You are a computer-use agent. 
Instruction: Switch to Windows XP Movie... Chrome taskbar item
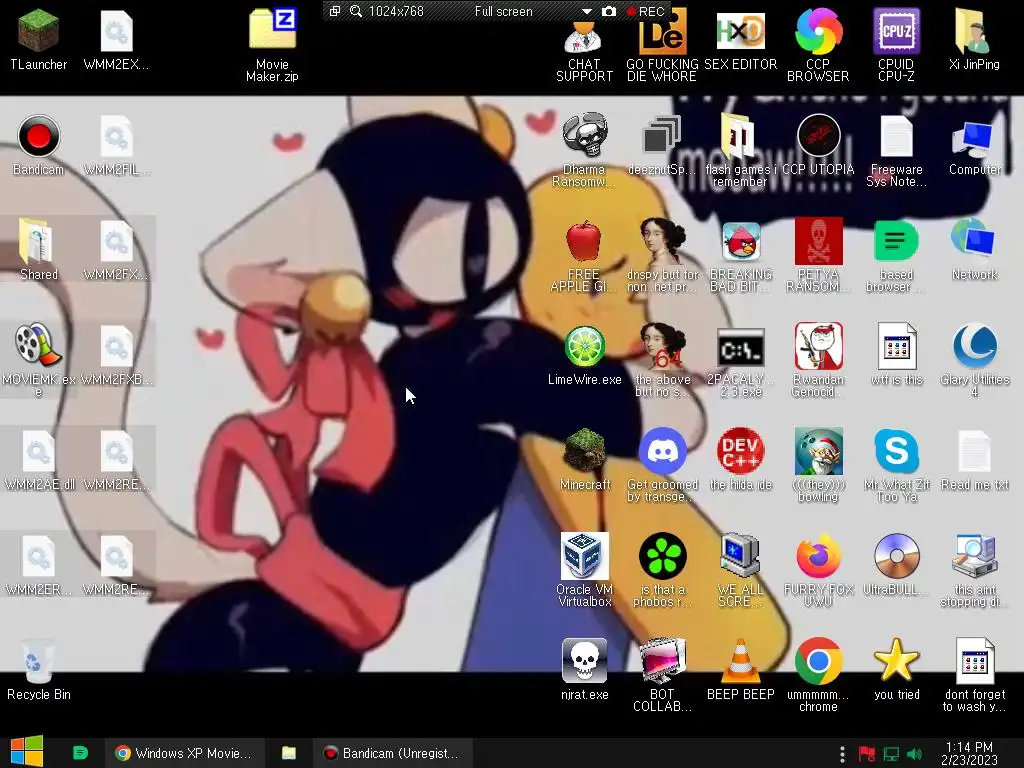point(185,753)
